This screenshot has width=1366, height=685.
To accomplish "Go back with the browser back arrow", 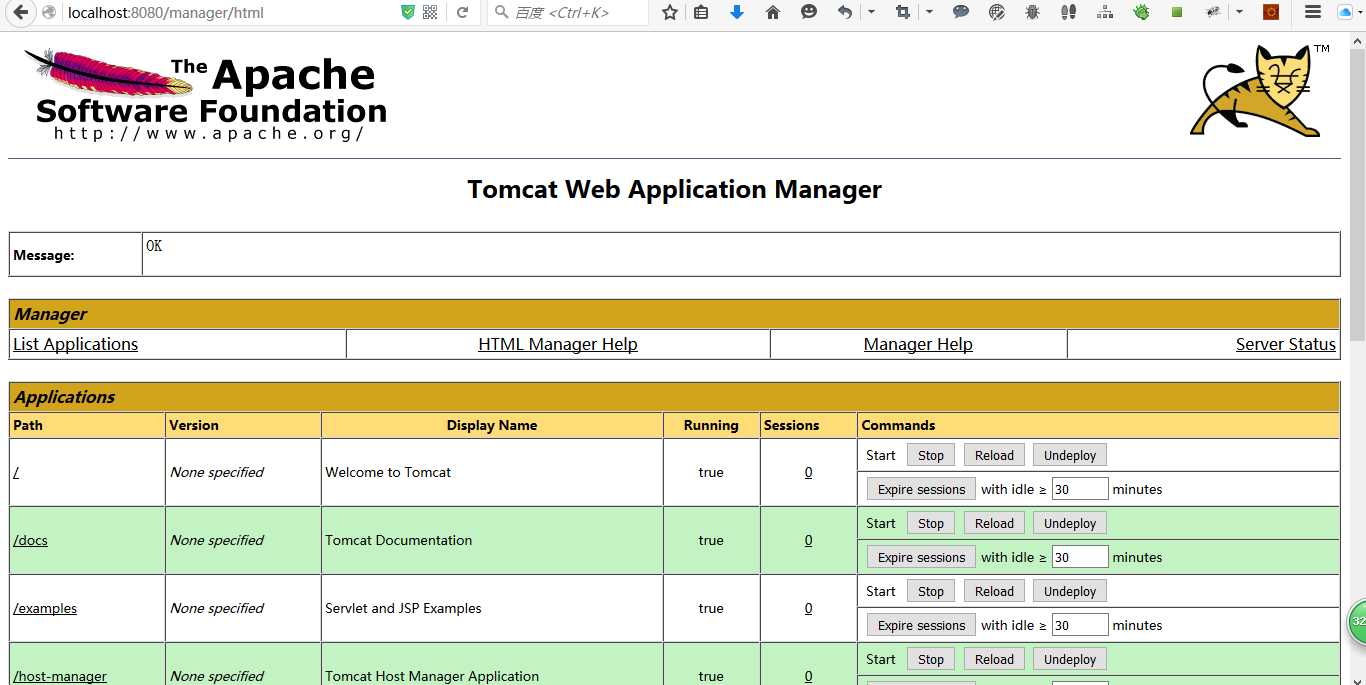I will pos(20,12).
